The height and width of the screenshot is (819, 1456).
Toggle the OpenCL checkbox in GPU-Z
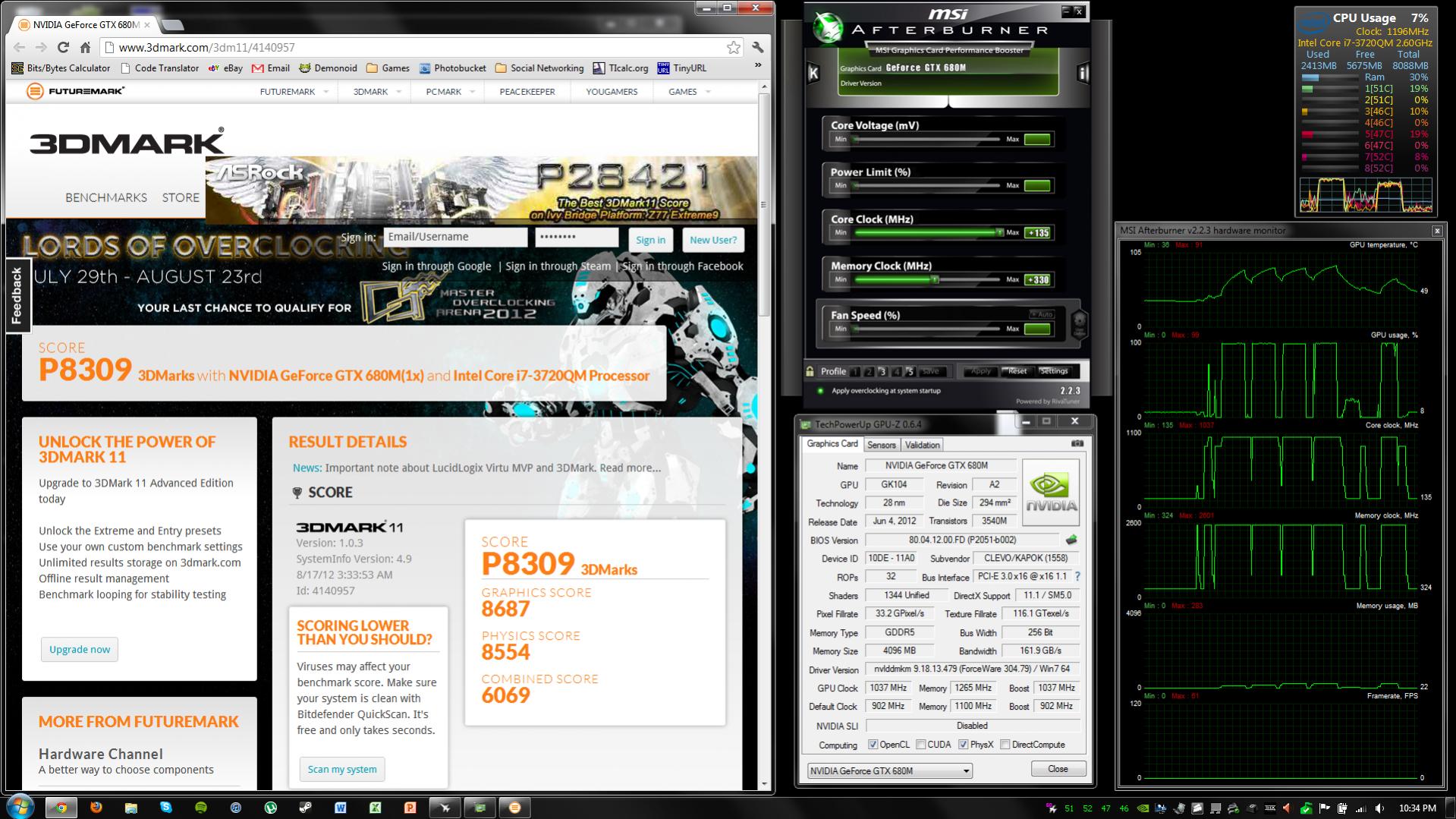coord(873,745)
